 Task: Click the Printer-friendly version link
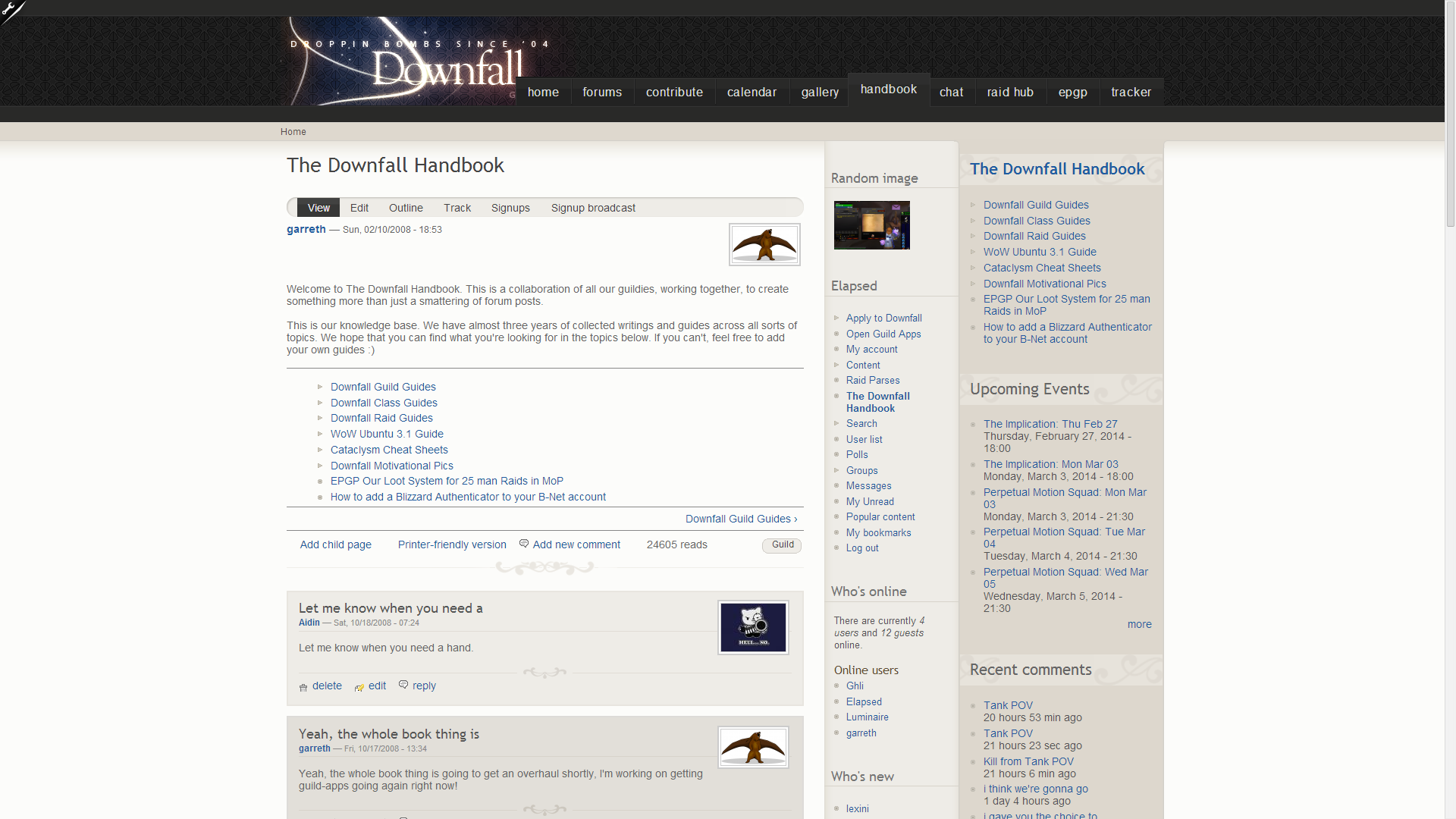coord(452,544)
